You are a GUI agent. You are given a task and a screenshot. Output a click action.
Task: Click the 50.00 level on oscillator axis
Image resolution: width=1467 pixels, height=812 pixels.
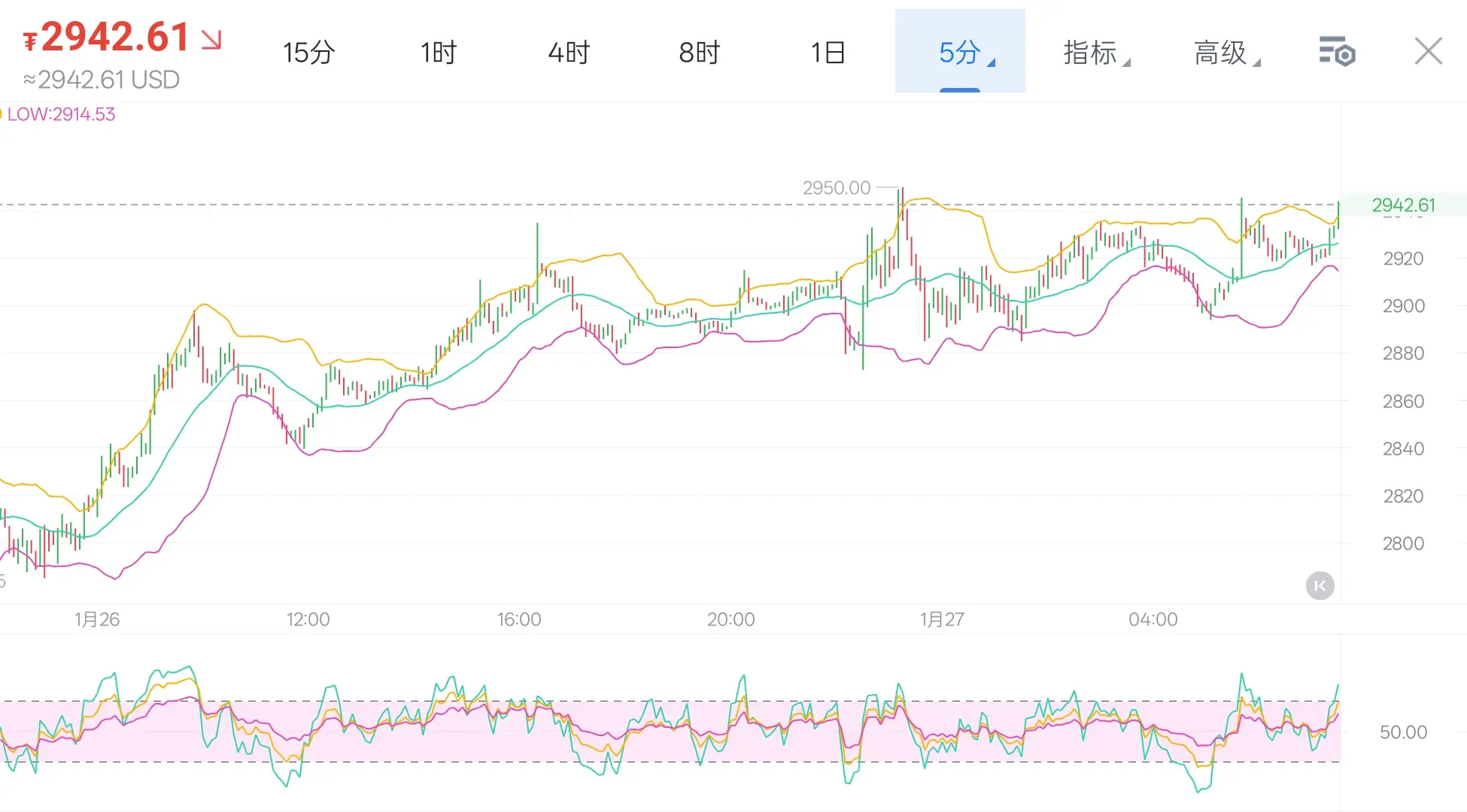(1402, 732)
